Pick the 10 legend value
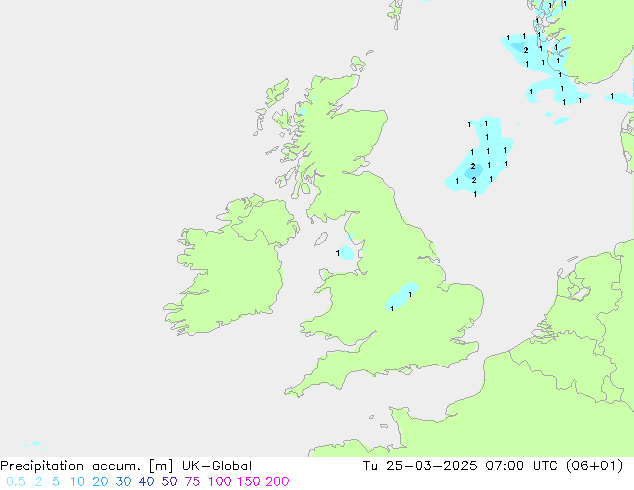 pyautogui.click(x=77, y=482)
